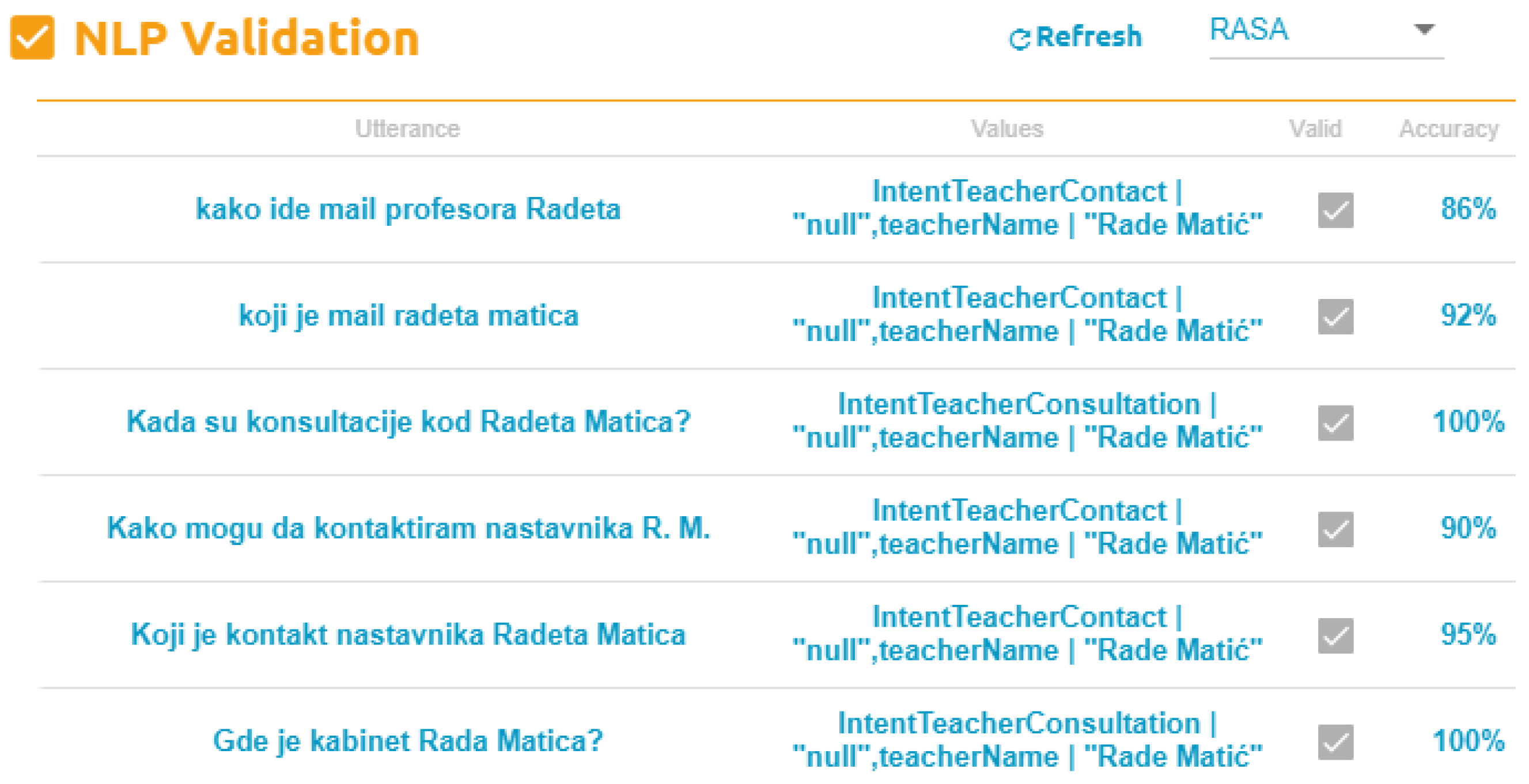This screenshot has height=784, width=1529.
Task: Toggle valid checkbox for 'koji je mail radeta matica'
Action: (x=1335, y=316)
